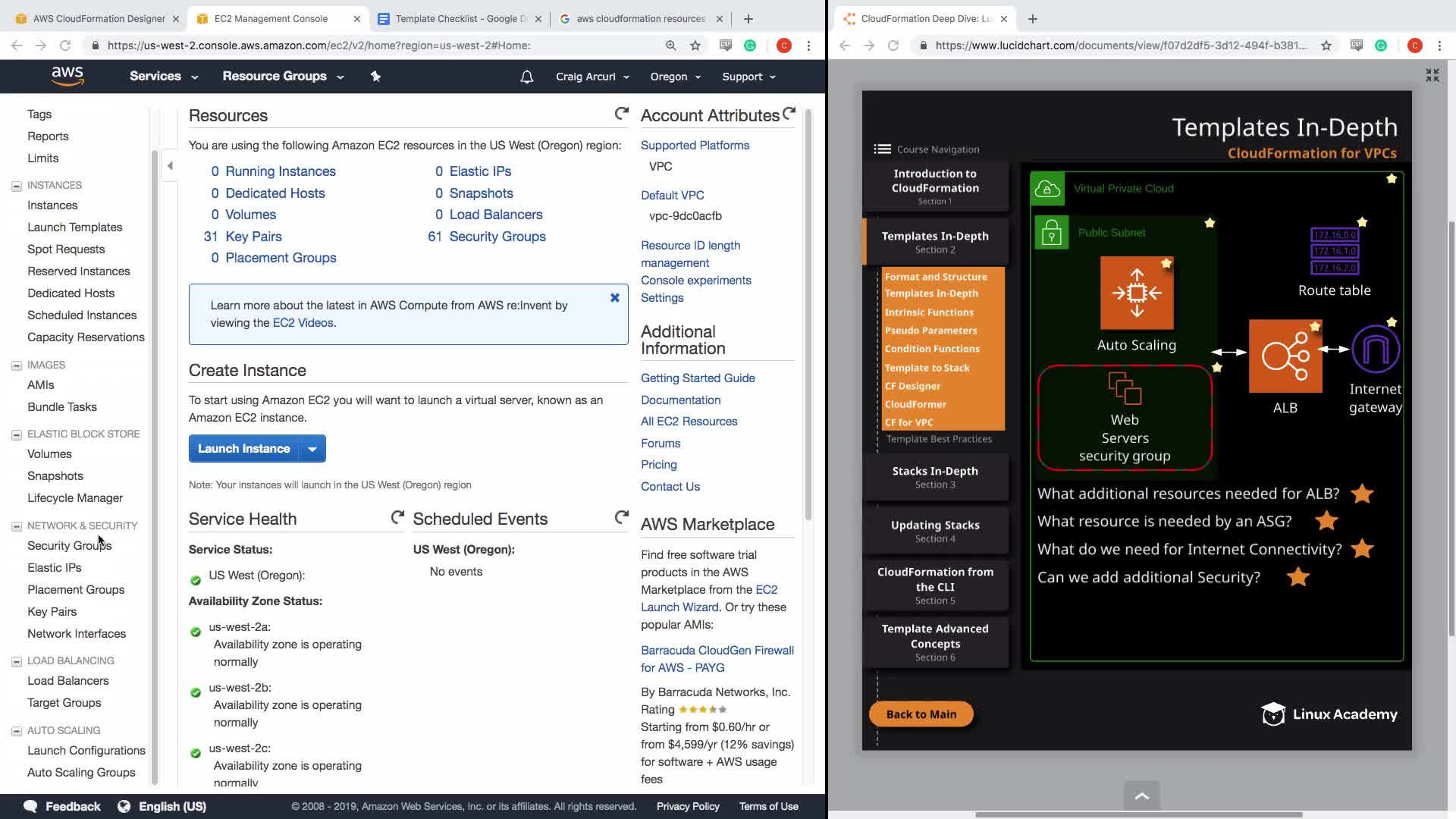Open the Services menu

pos(163,77)
